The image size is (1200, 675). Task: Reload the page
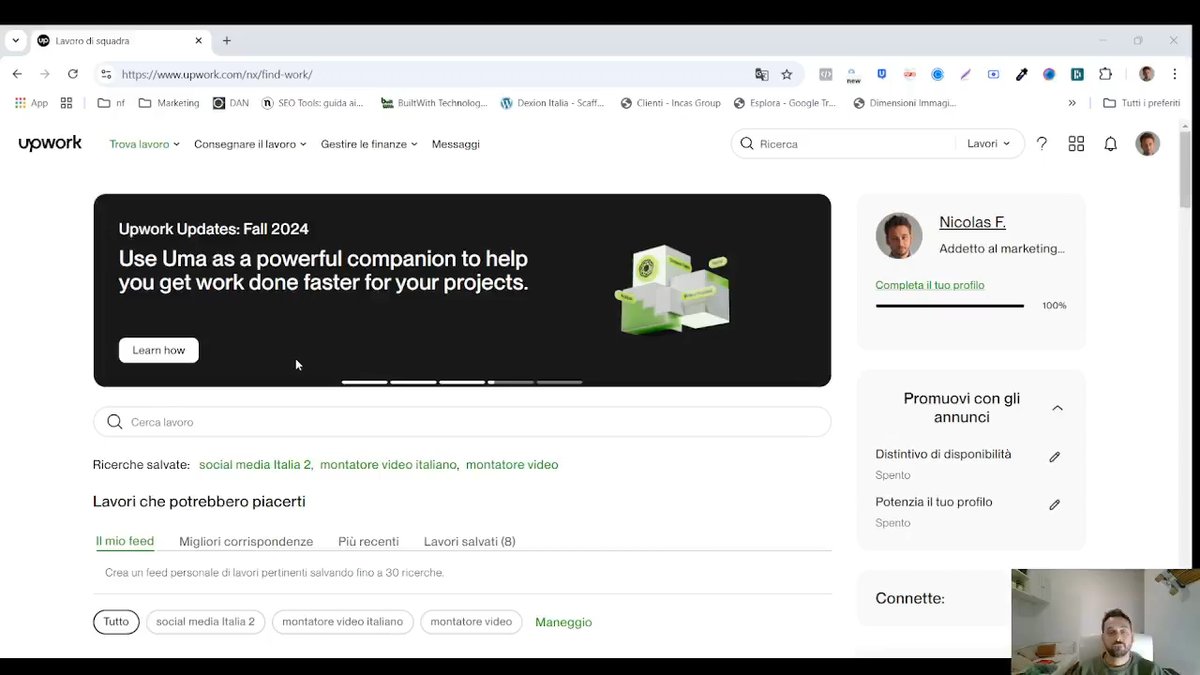(x=72, y=74)
